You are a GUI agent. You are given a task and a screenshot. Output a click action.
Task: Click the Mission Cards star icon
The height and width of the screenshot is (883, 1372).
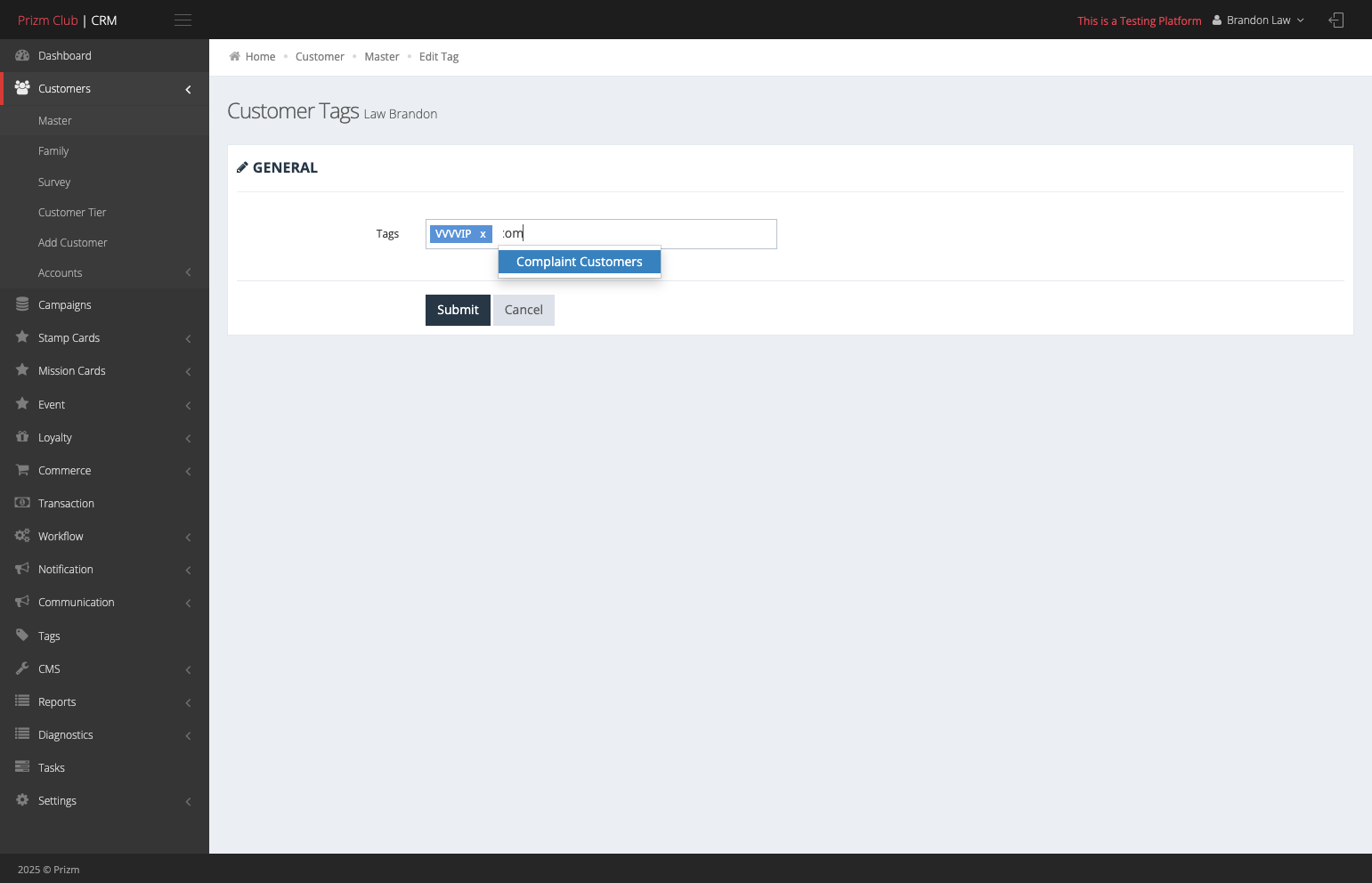coord(22,370)
